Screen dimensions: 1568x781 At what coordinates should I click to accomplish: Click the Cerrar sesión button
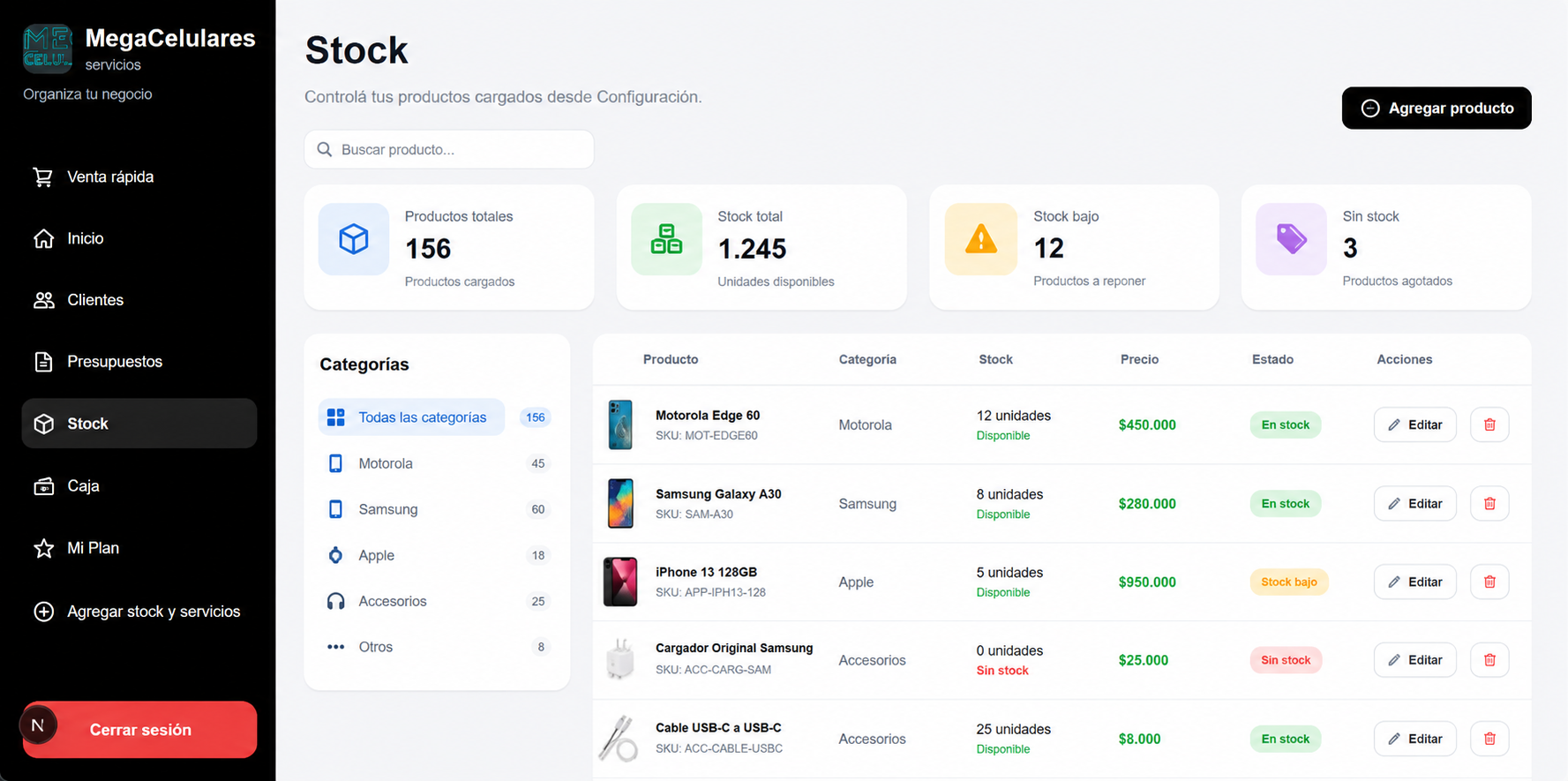pyautogui.click(x=139, y=730)
